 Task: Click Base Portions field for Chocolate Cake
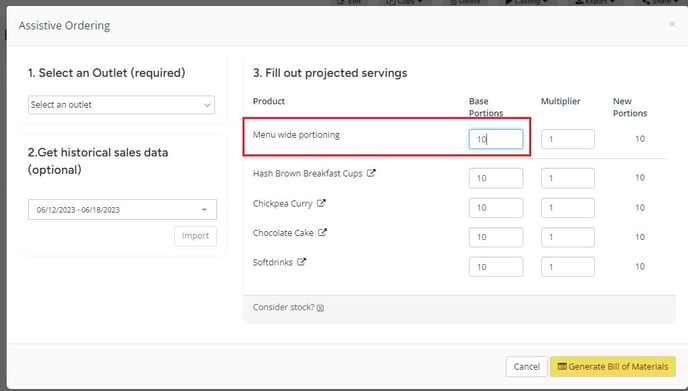click(496, 237)
